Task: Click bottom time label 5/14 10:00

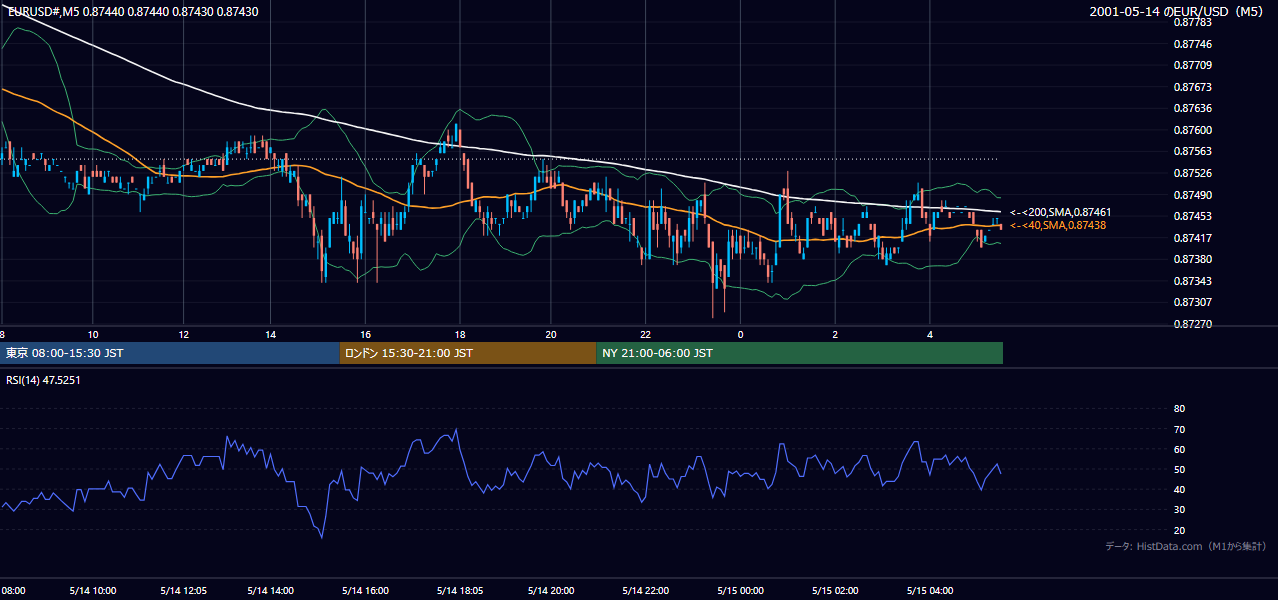Action: click(x=92, y=590)
